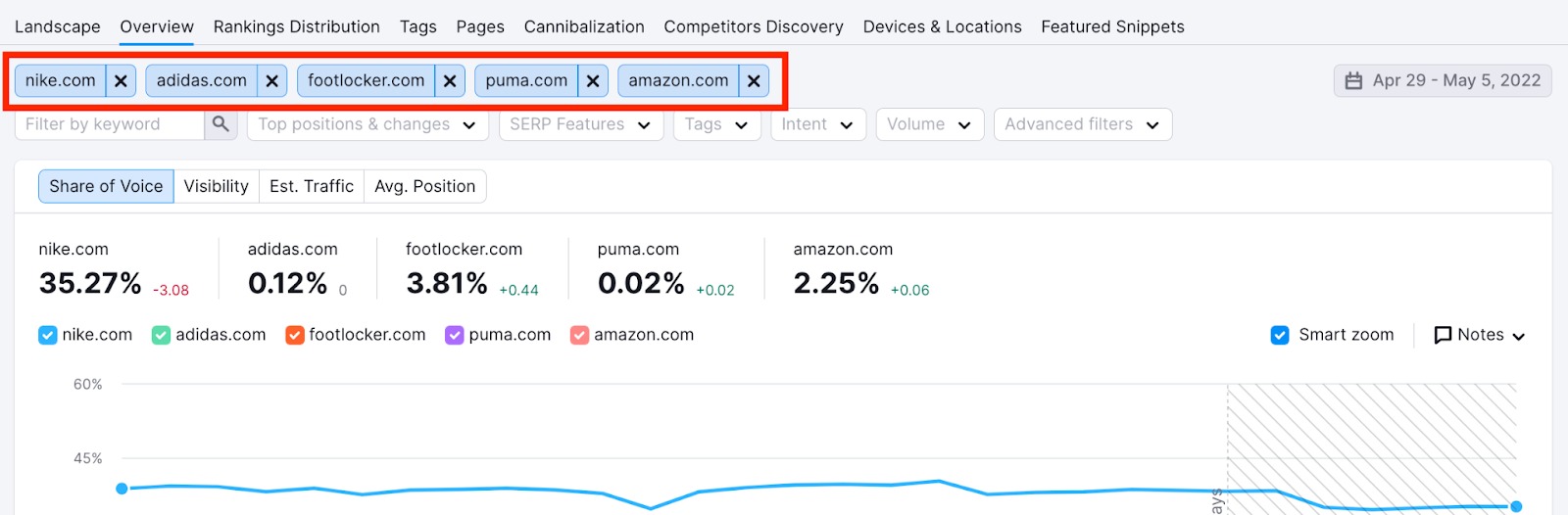The height and width of the screenshot is (515, 1568).
Task: Select Share of Voice metric
Action: (x=106, y=186)
